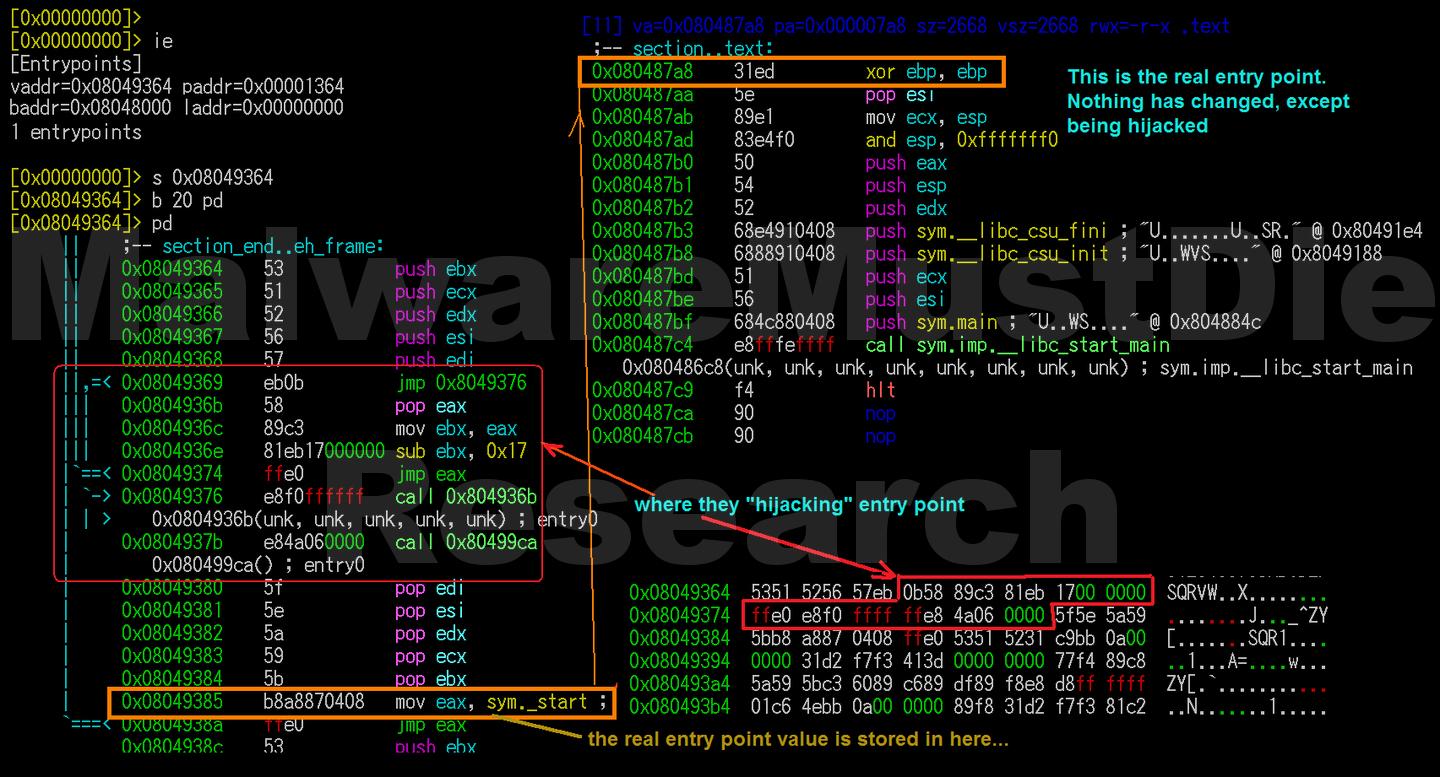Click the "sym._start" symbol in the mov eax line
Image resolution: width=1440 pixels, height=777 pixels.
pyautogui.click(x=537, y=702)
